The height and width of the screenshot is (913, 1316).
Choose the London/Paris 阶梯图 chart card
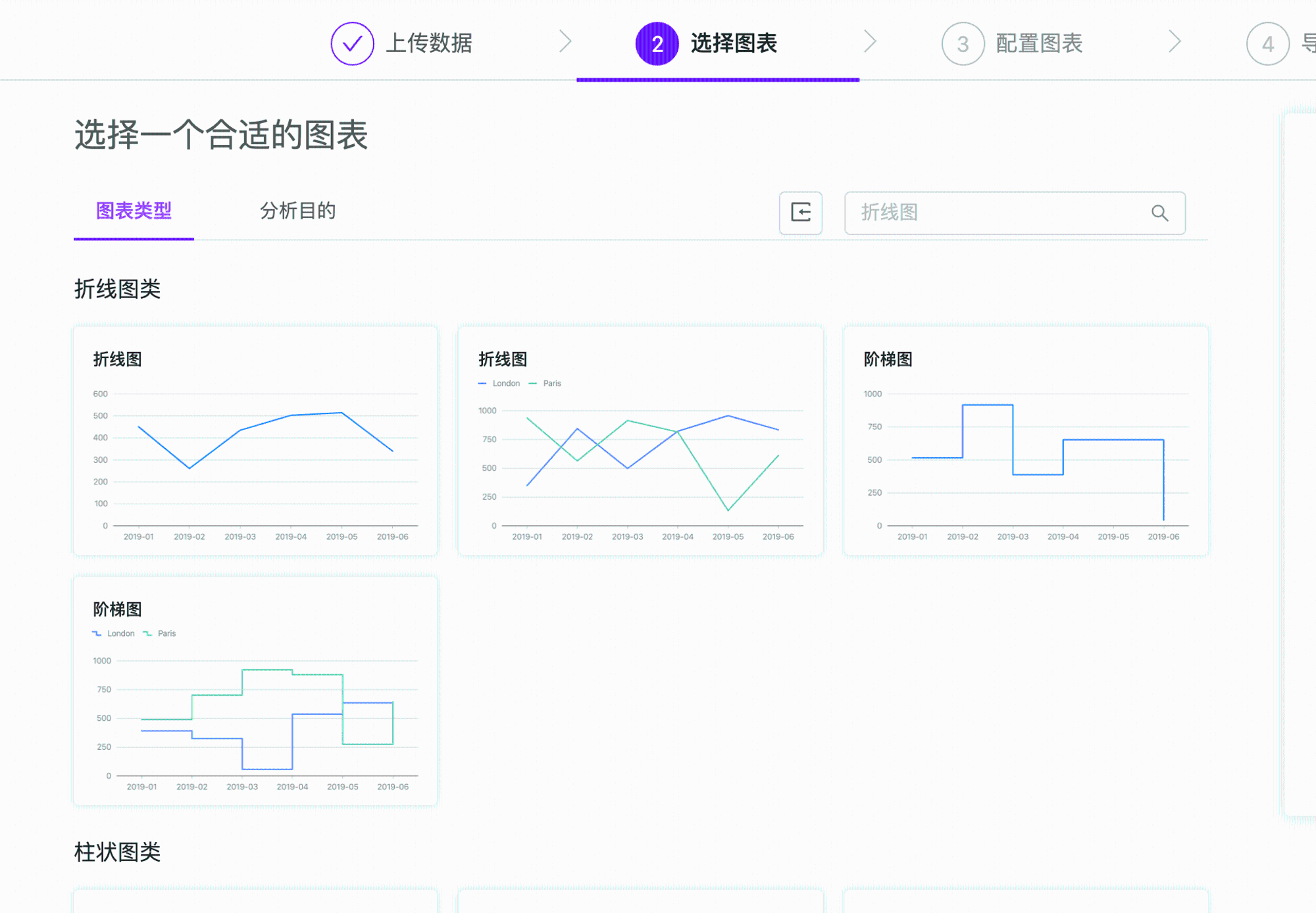point(255,691)
